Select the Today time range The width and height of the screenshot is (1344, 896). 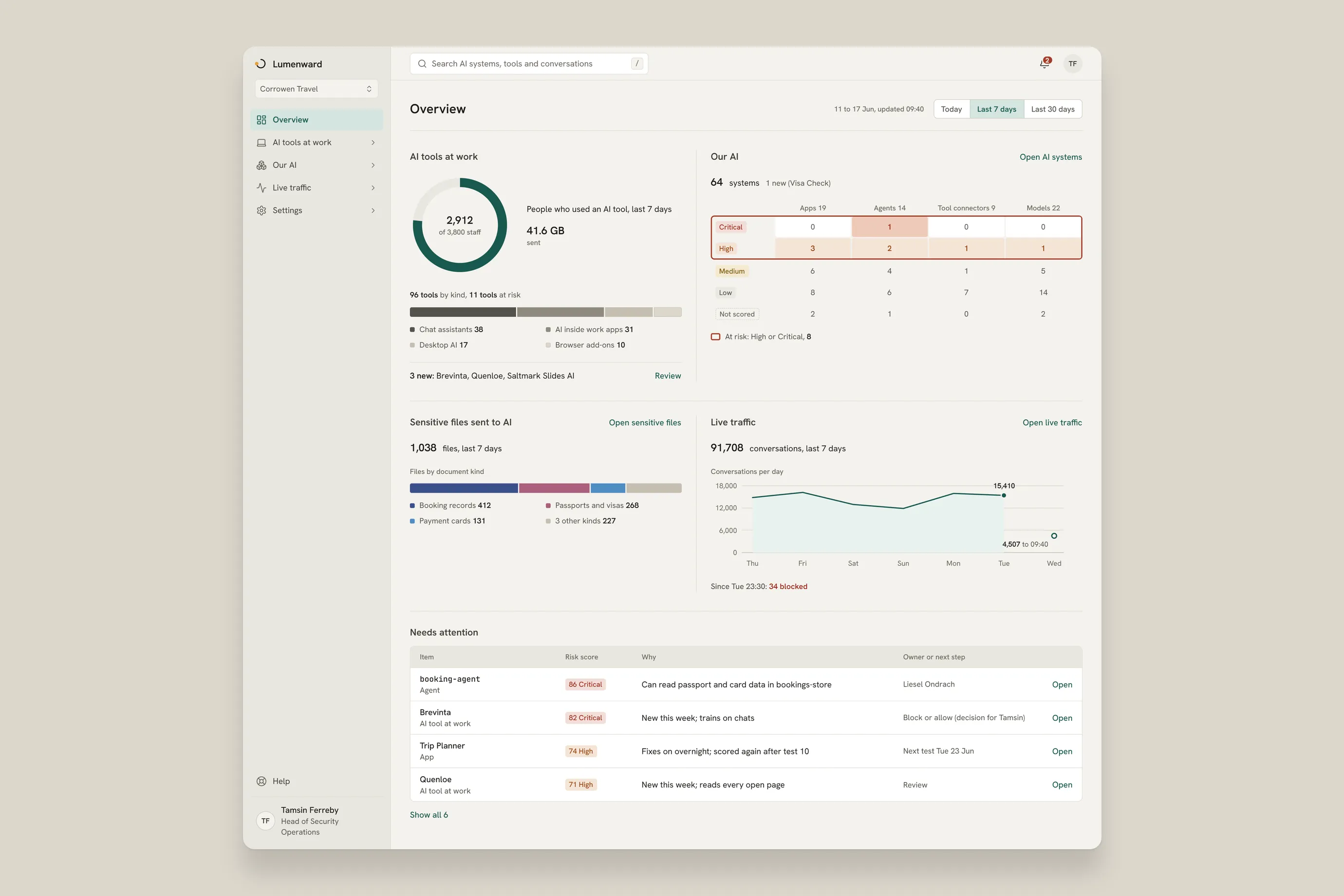click(952, 109)
